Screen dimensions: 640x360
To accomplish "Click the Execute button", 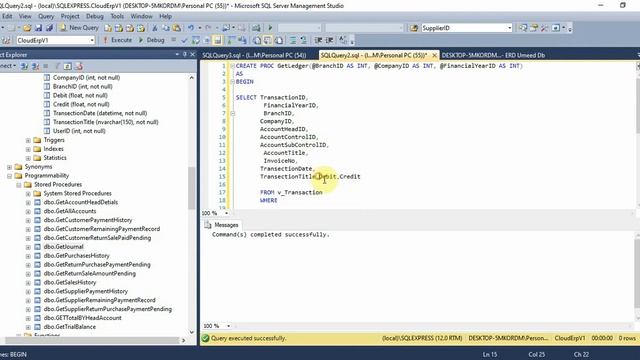I will click(x=117, y=40).
